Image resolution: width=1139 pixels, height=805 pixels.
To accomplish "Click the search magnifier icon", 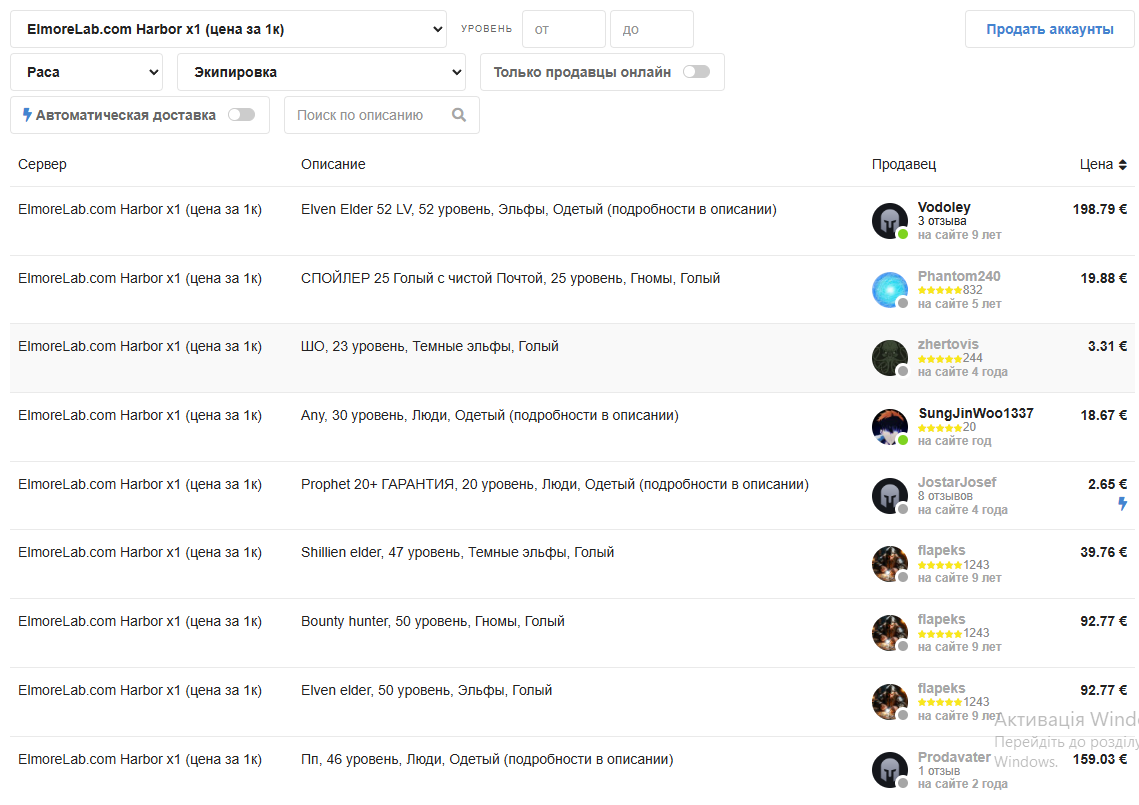I will [x=459, y=115].
